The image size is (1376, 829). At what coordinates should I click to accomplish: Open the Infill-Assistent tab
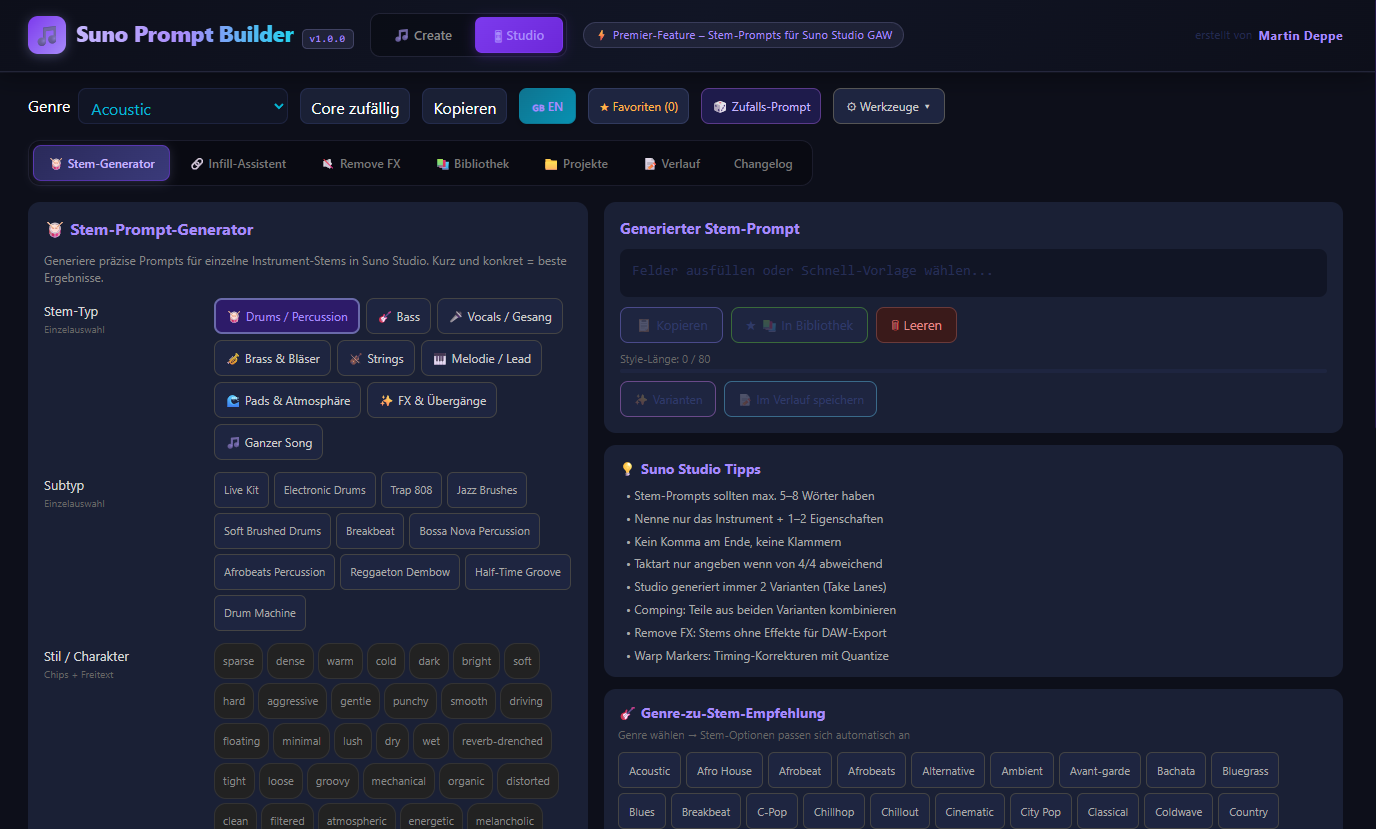(238, 163)
